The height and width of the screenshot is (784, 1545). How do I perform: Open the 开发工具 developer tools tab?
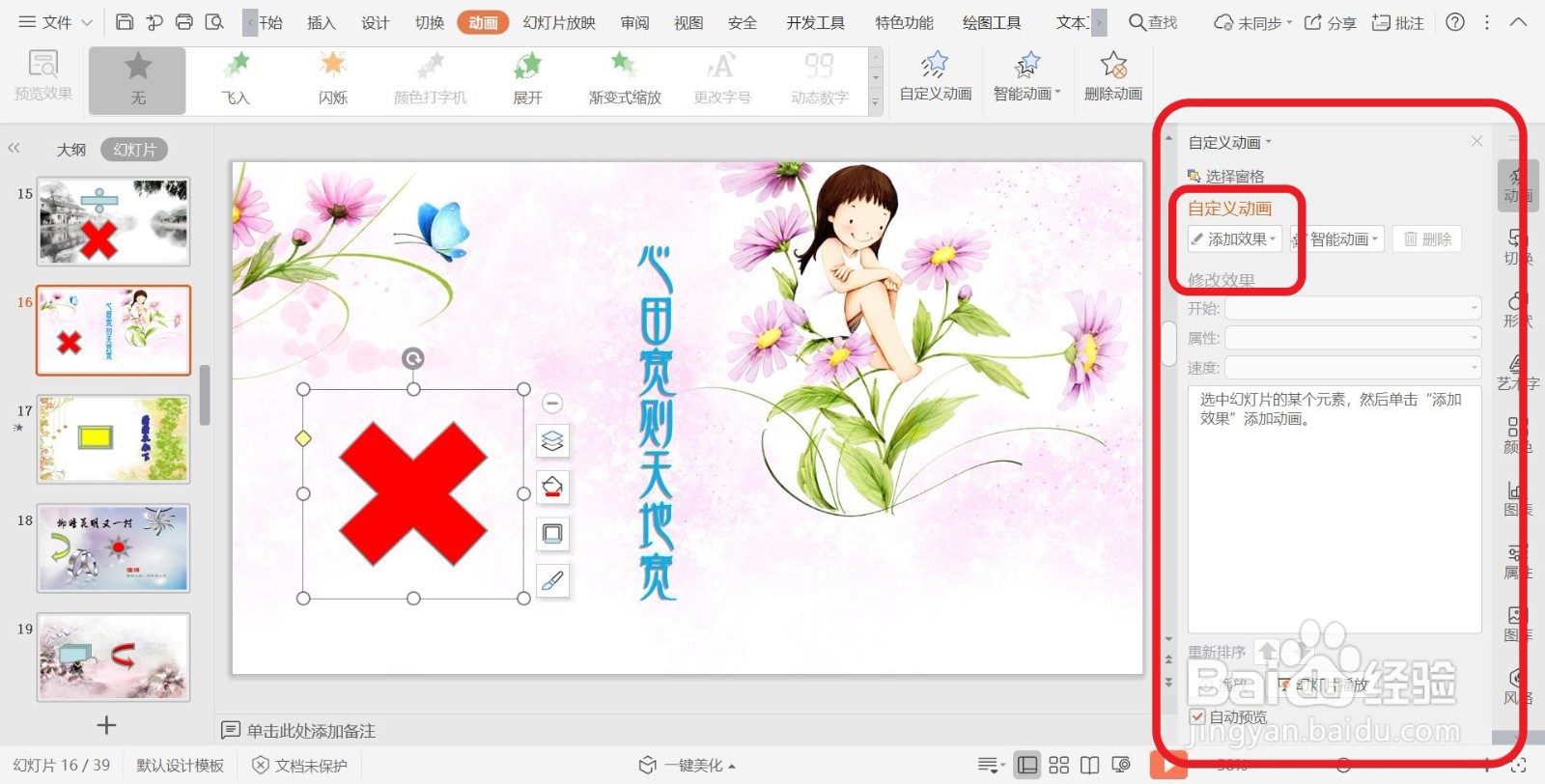pos(816,22)
